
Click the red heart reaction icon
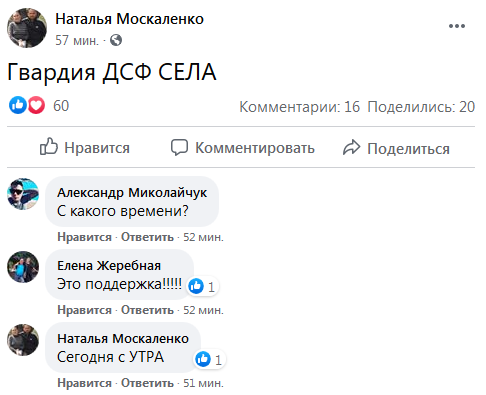click(x=36, y=105)
